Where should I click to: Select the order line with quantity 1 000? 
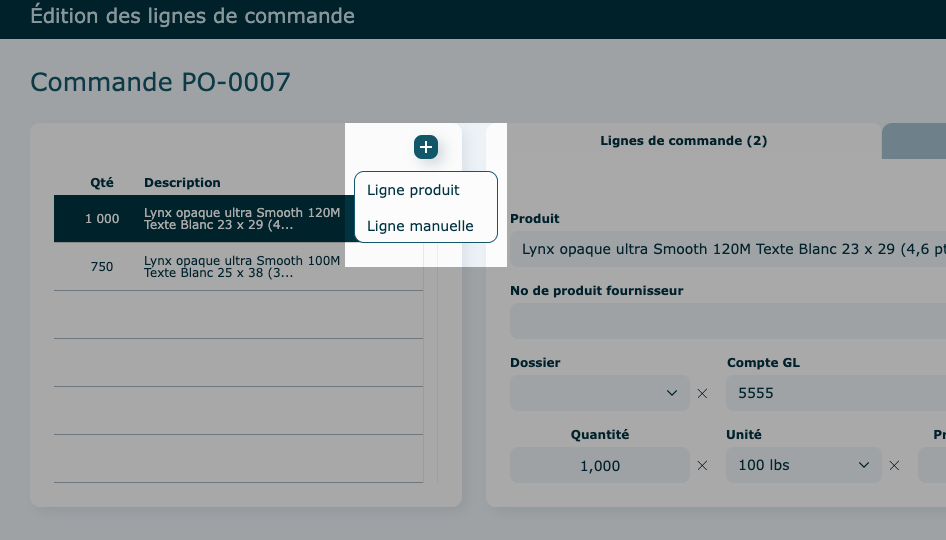(x=200, y=218)
